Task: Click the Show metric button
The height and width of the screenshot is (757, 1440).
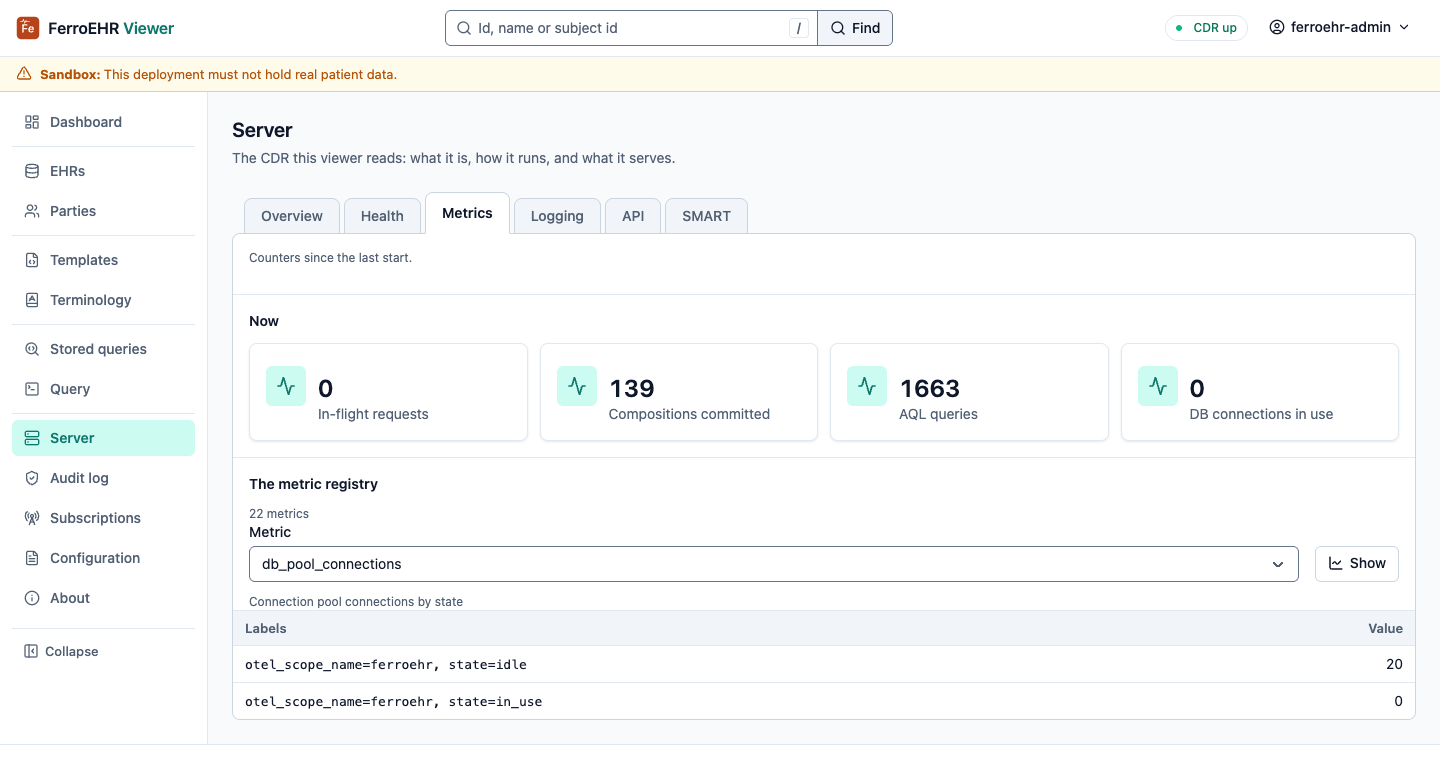Action: [x=1357, y=564]
